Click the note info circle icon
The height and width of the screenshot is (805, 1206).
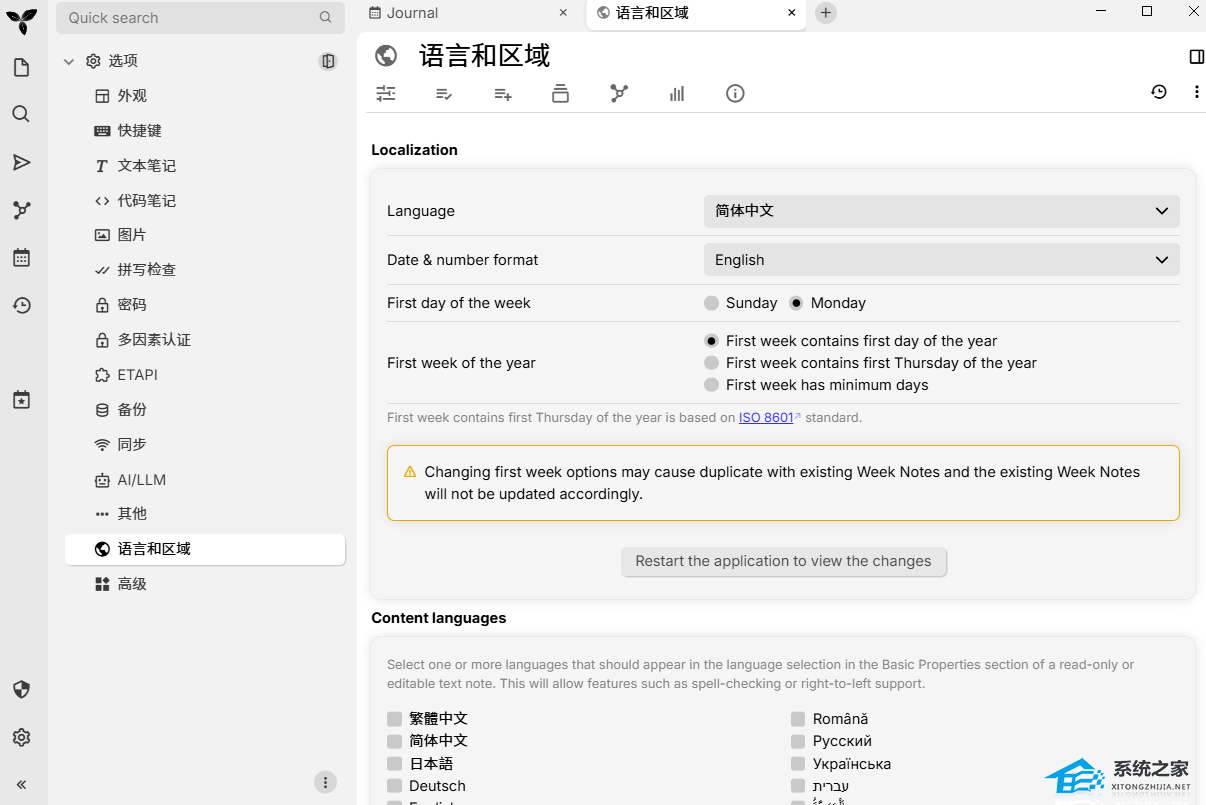click(x=735, y=93)
